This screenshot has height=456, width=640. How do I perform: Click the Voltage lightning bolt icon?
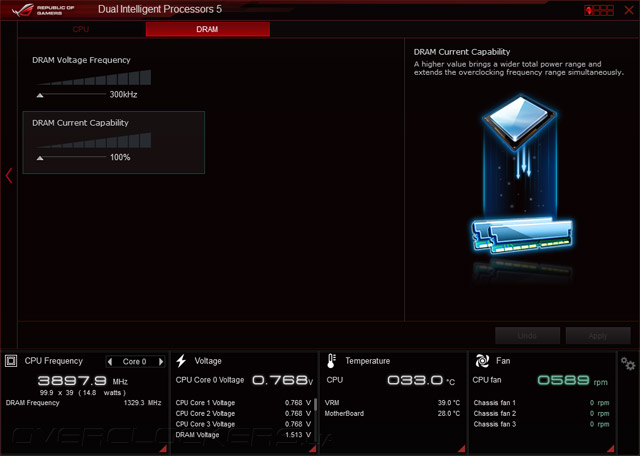coord(181,361)
